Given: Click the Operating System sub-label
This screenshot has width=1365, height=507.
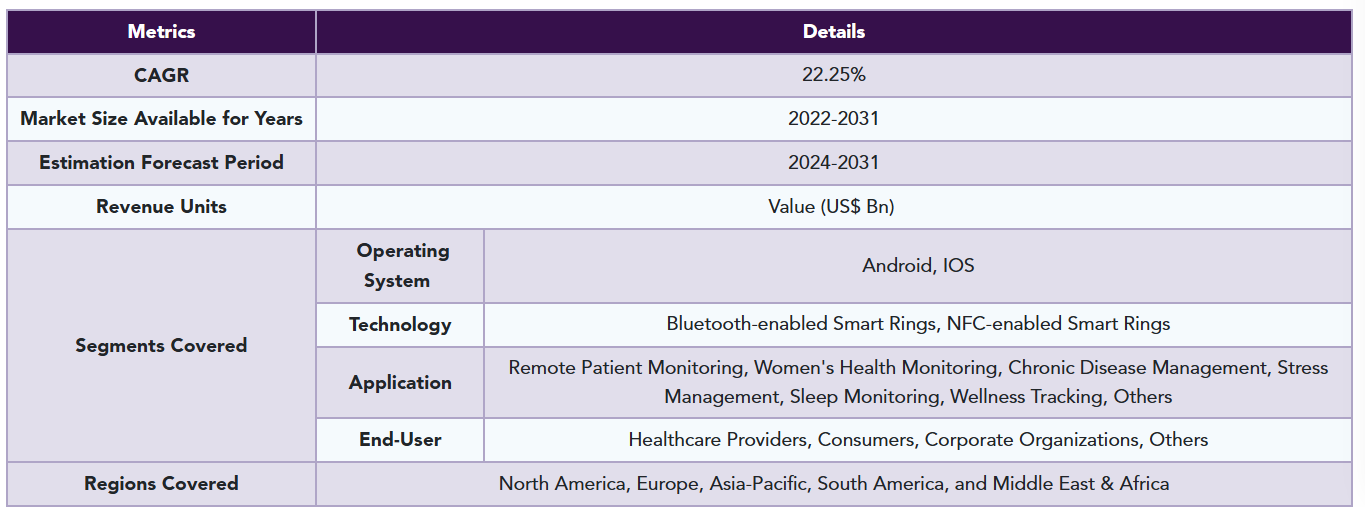Looking at the screenshot, I should point(400,266).
